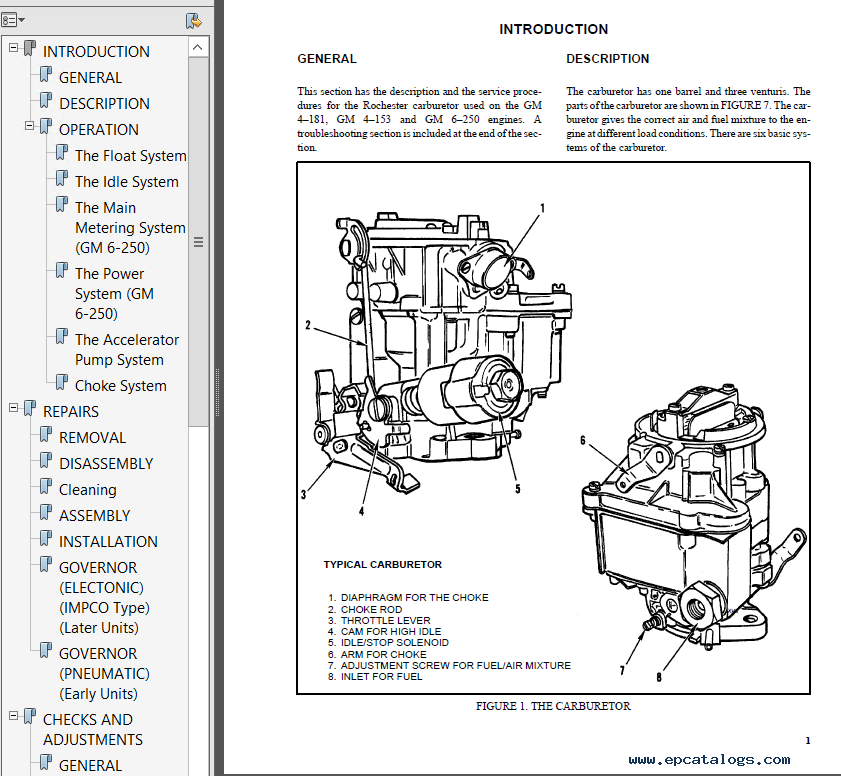Viewport: 841px width, 776px height.
Task: Click the bookmark icon beside The Power System
Action: 62,270
